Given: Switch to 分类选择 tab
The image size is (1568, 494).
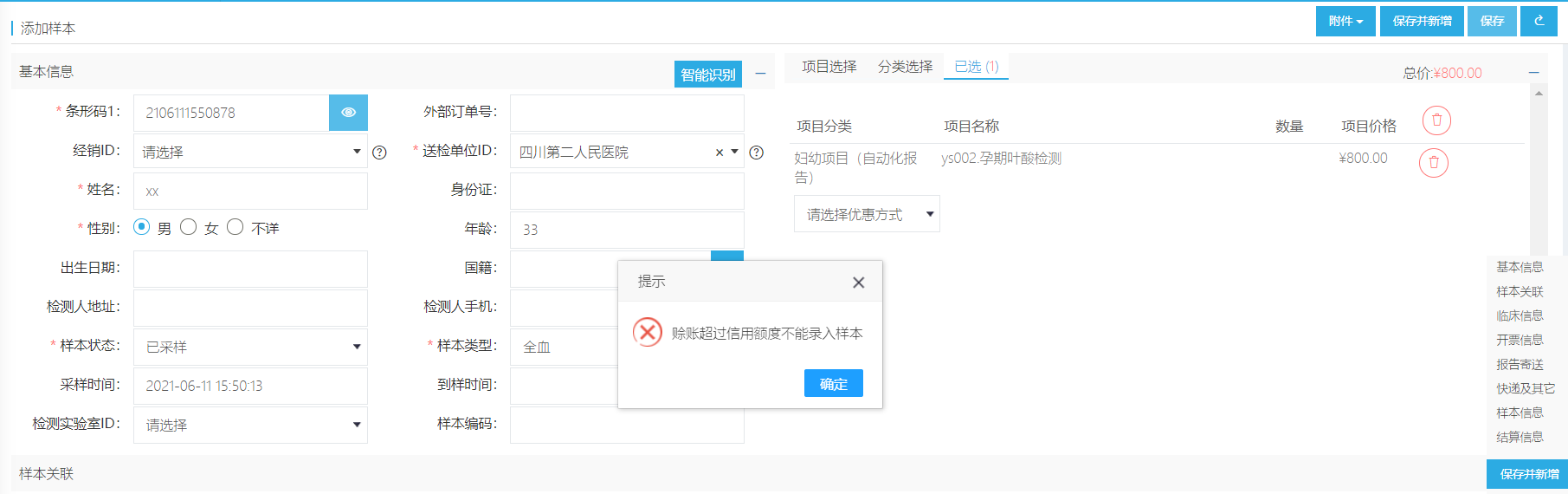Looking at the screenshot, I should pos(905,67).
